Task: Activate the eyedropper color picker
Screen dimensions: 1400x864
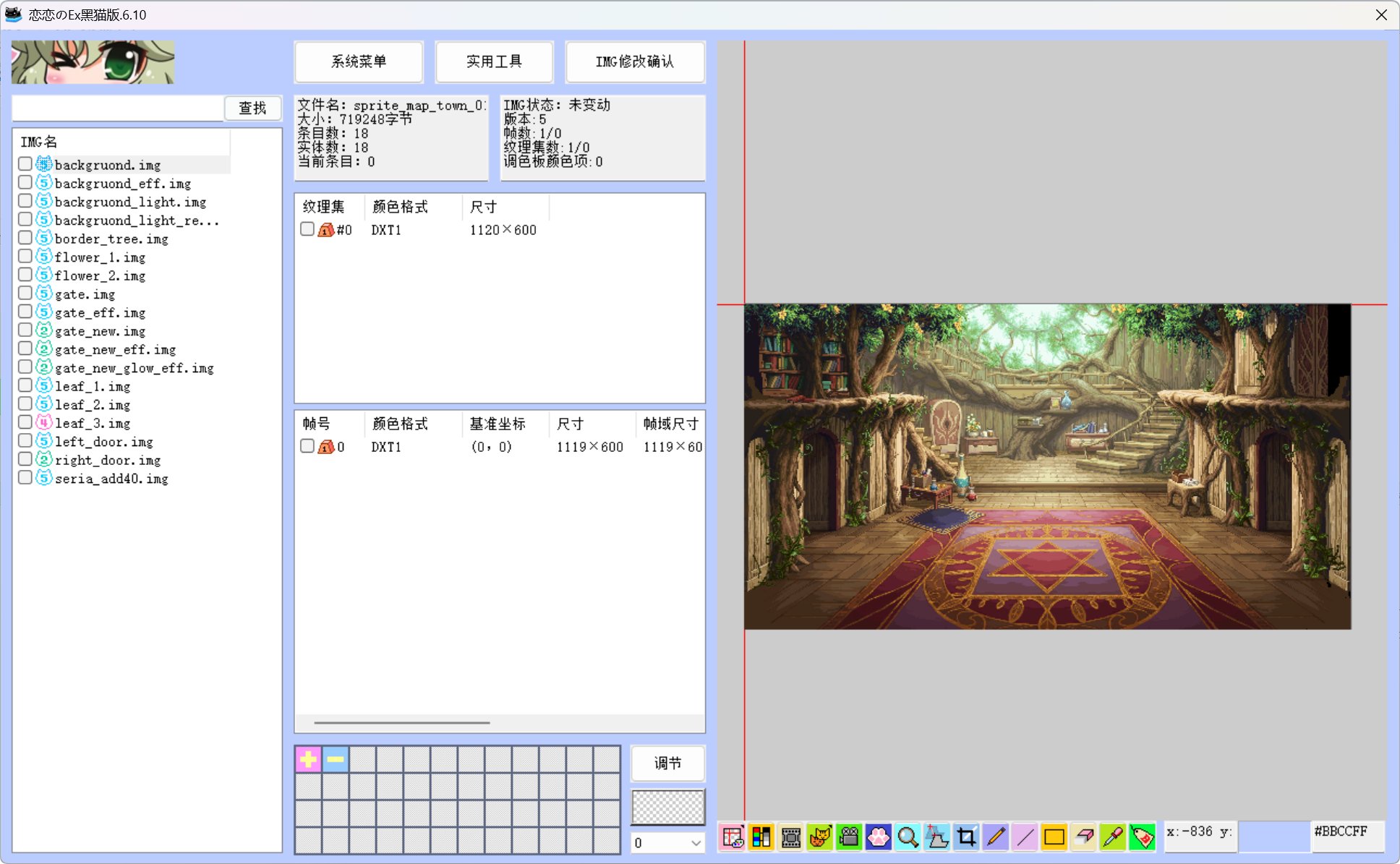Action: click(x=1113, y=837)
